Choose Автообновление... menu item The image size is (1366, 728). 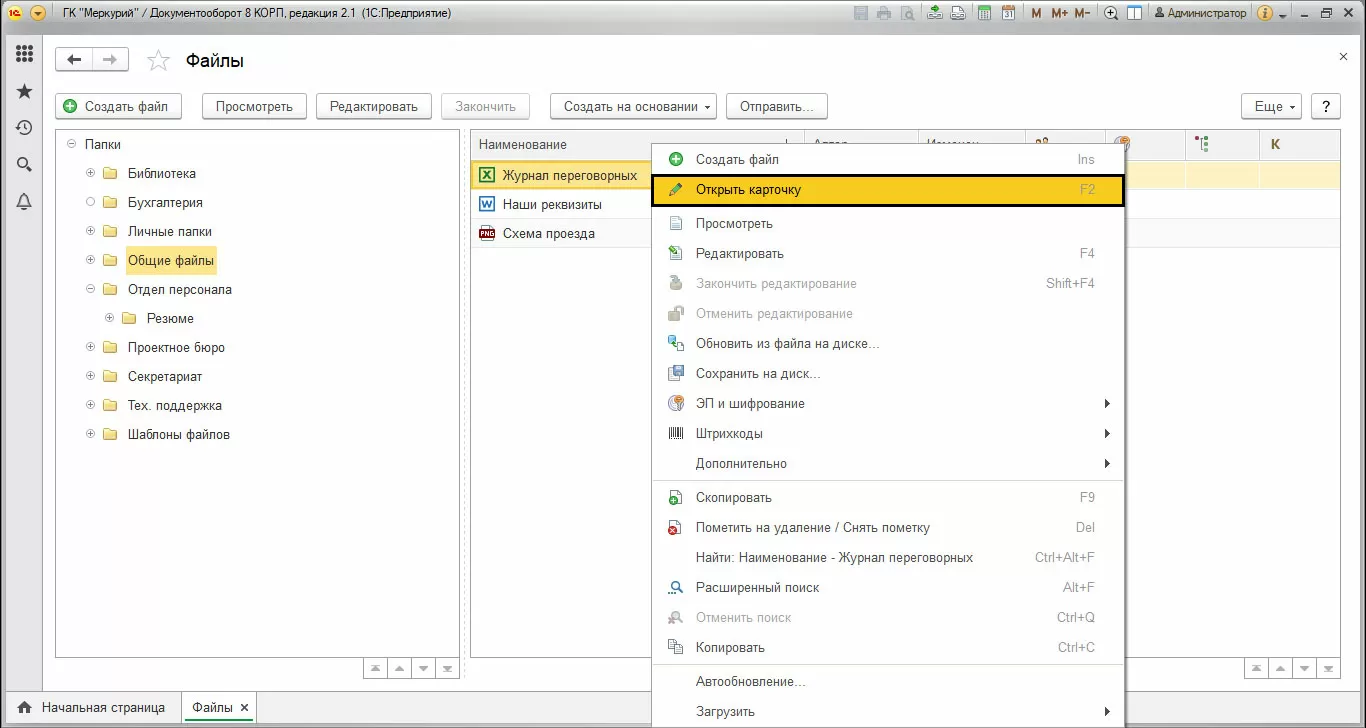[x=888, y=681]
